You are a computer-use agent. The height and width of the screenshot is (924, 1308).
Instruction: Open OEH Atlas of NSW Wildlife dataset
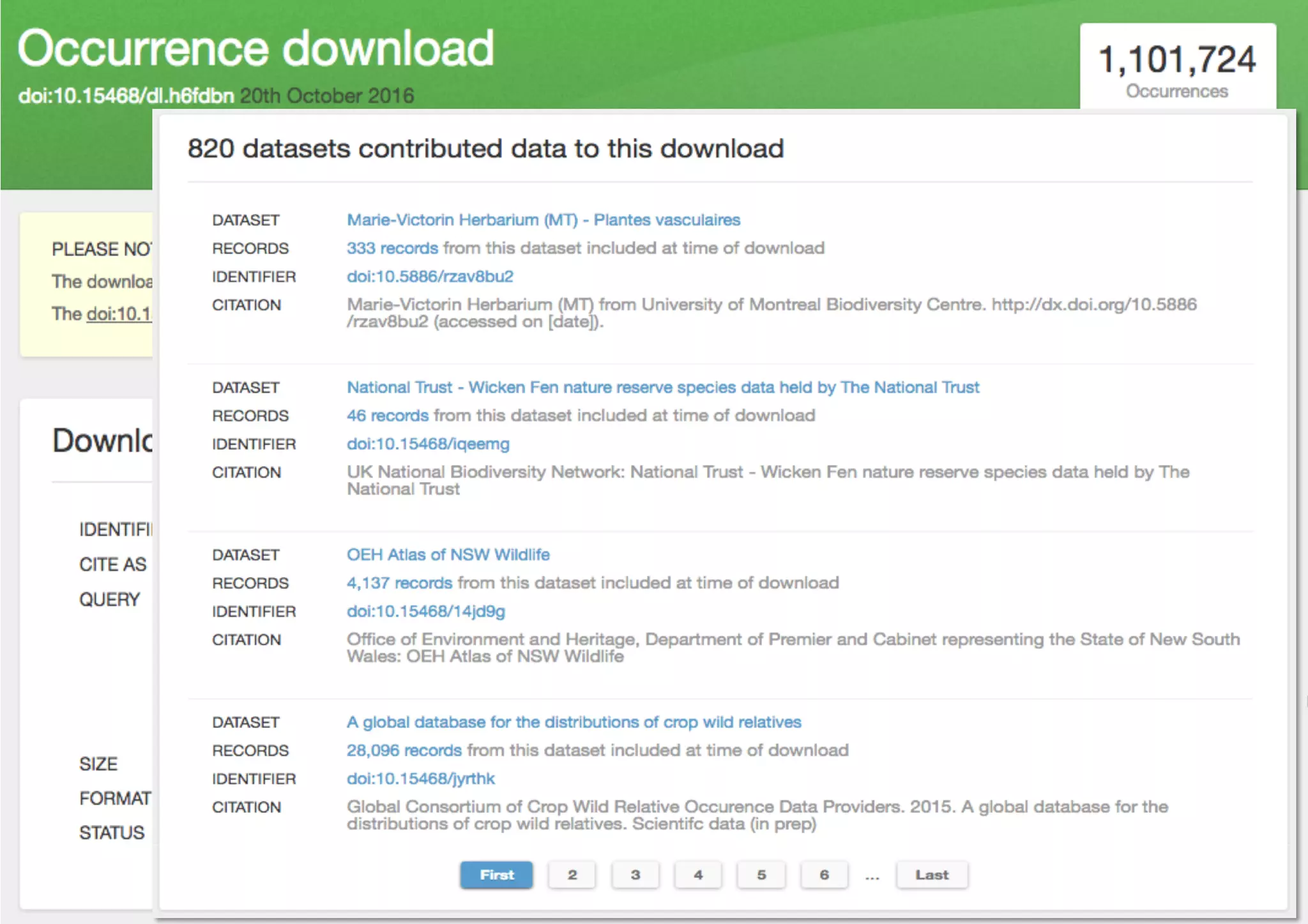pyautogui.click(x=448, y=554)
